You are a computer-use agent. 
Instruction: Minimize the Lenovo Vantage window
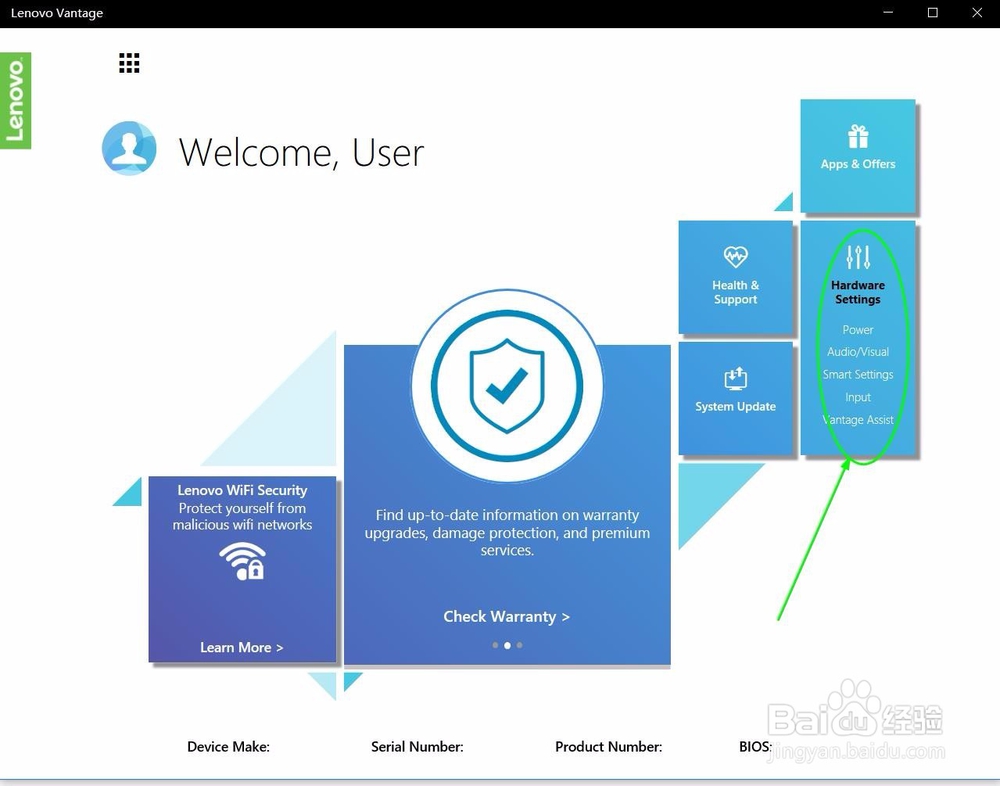click(x=888, y=13)
